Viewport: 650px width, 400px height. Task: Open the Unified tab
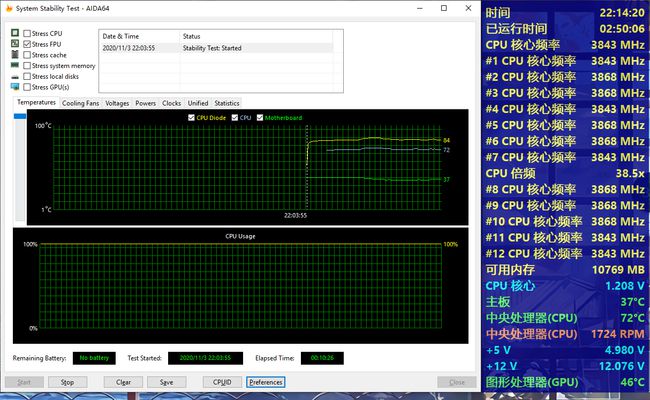[198, 103]
